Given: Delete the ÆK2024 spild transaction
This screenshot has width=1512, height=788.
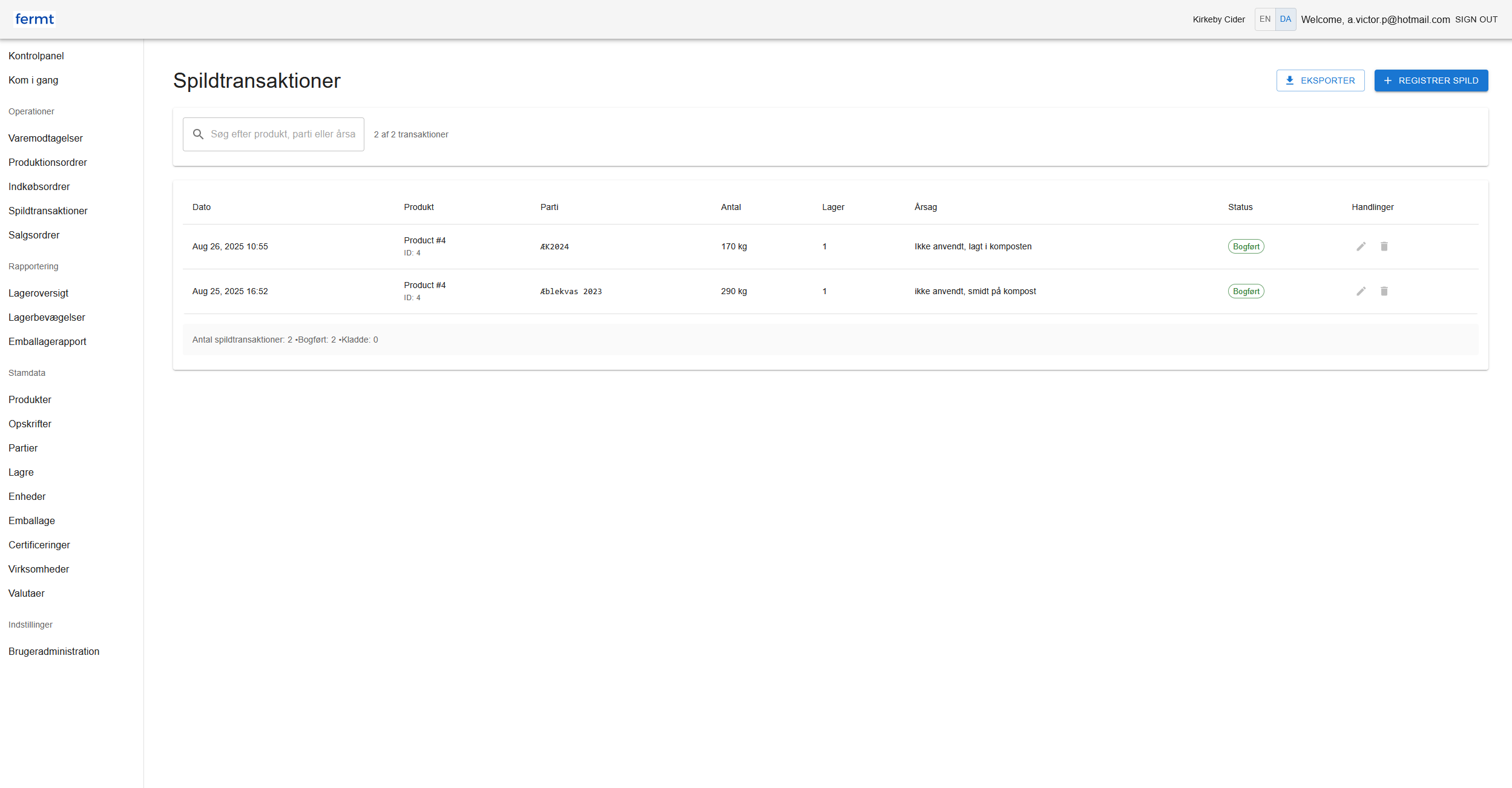Looking at the screenshot, I should click(x=1384, y=246).
